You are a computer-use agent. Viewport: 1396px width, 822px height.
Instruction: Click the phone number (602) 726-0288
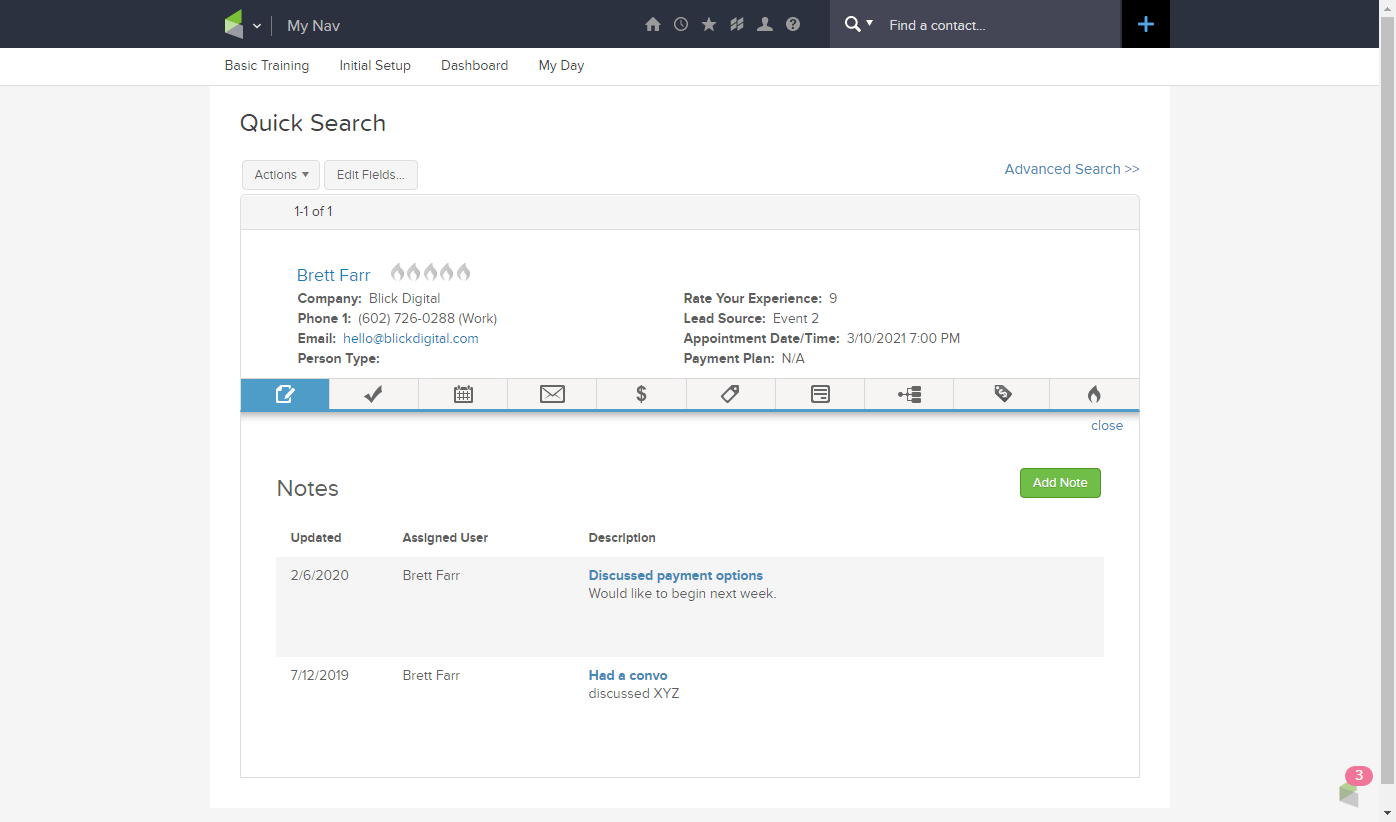click(406, 319)
